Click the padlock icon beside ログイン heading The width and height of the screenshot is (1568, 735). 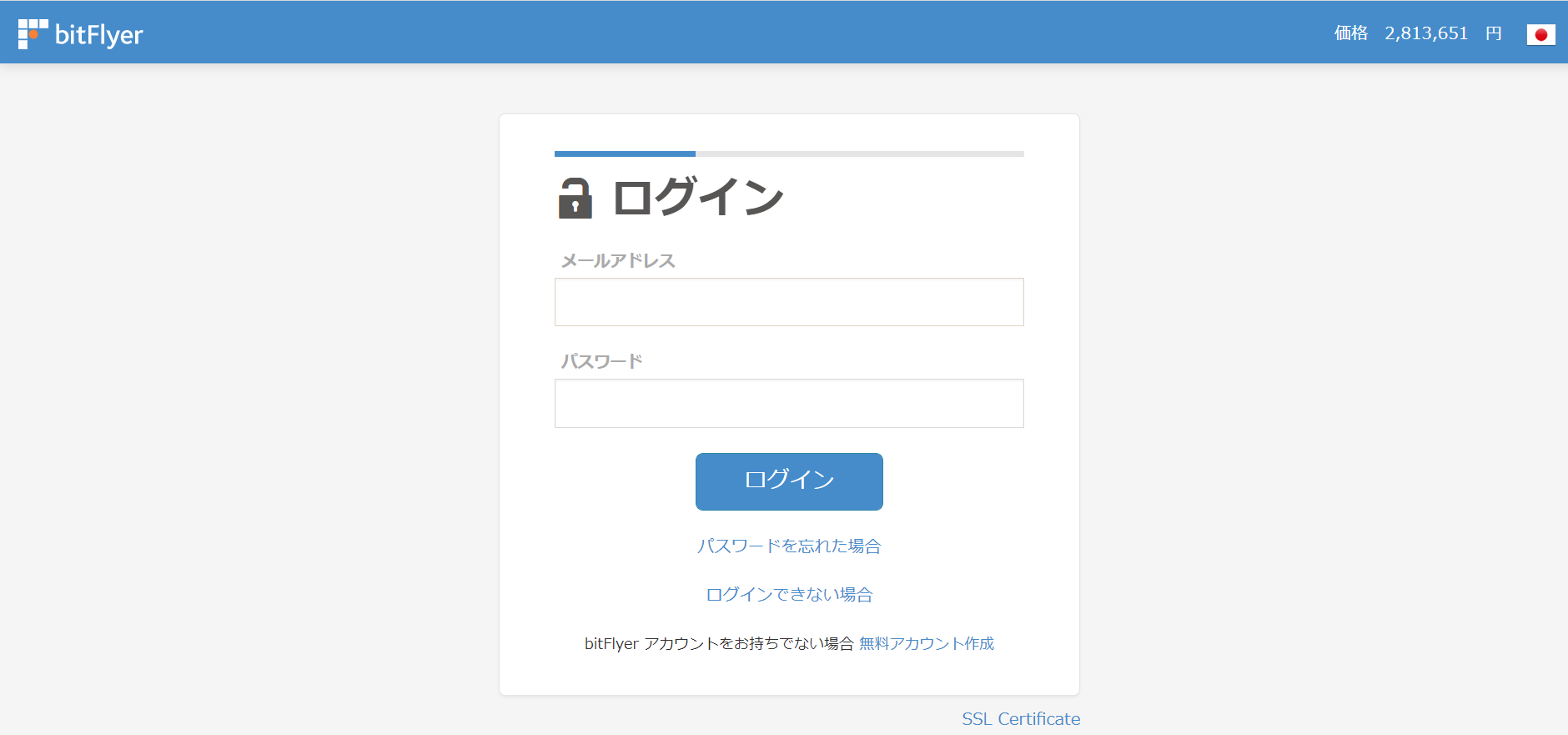575,198
